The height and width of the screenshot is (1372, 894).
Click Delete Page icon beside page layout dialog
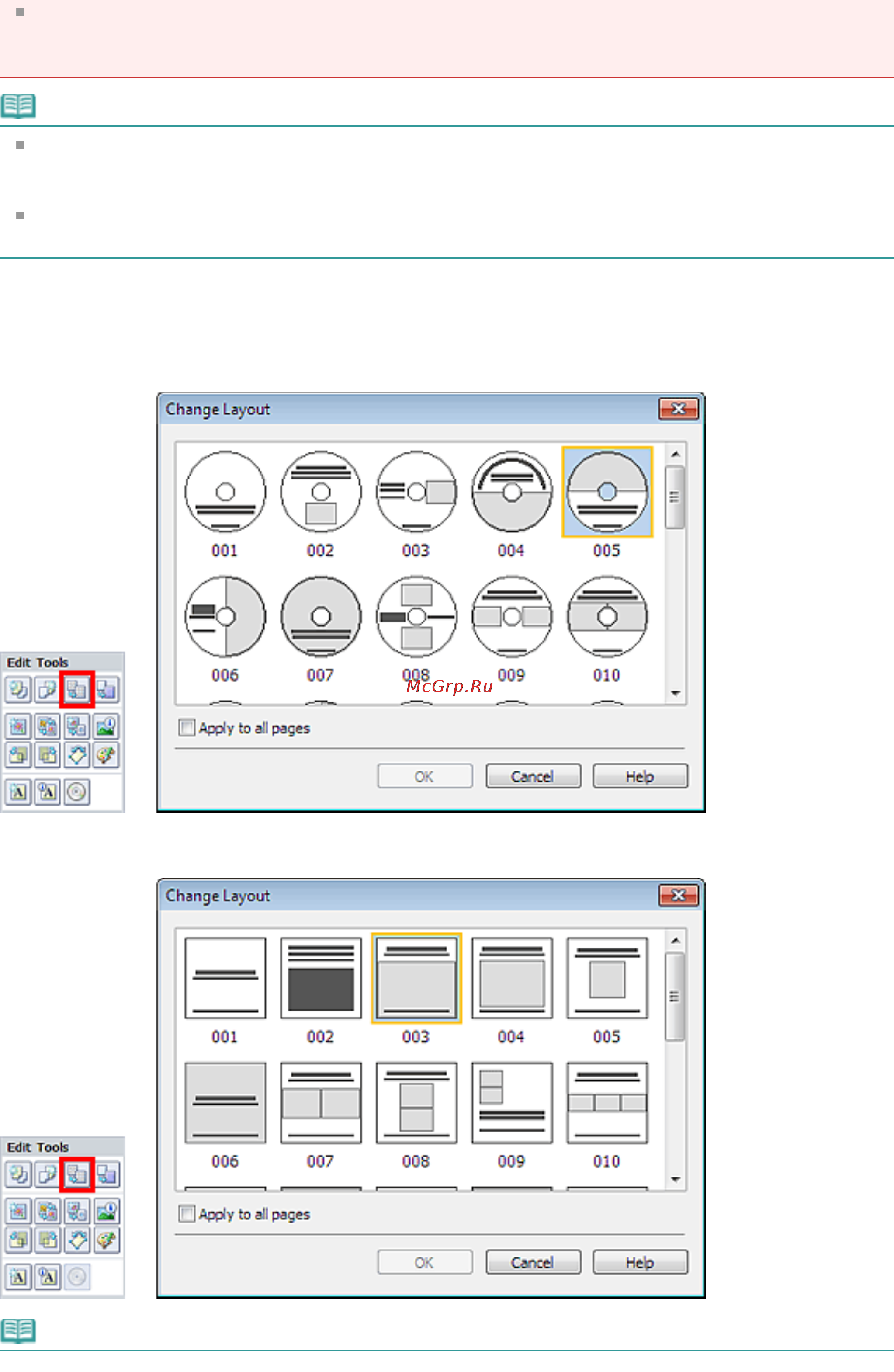tap(47, 1174)
